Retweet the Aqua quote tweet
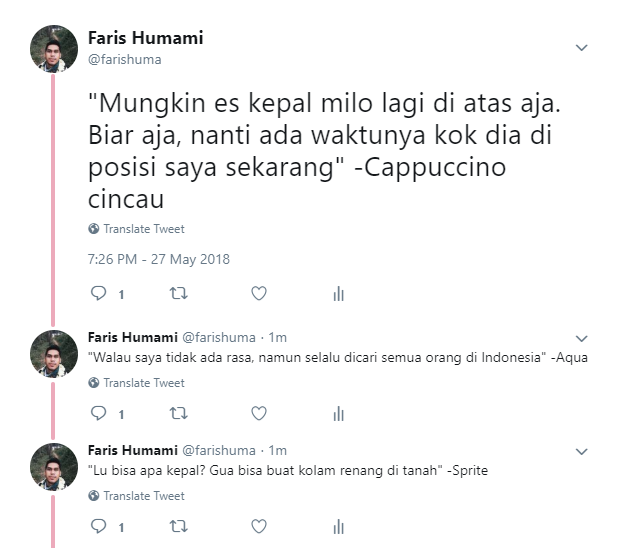This screenshot has height=548, width=624. pos(179,413)
